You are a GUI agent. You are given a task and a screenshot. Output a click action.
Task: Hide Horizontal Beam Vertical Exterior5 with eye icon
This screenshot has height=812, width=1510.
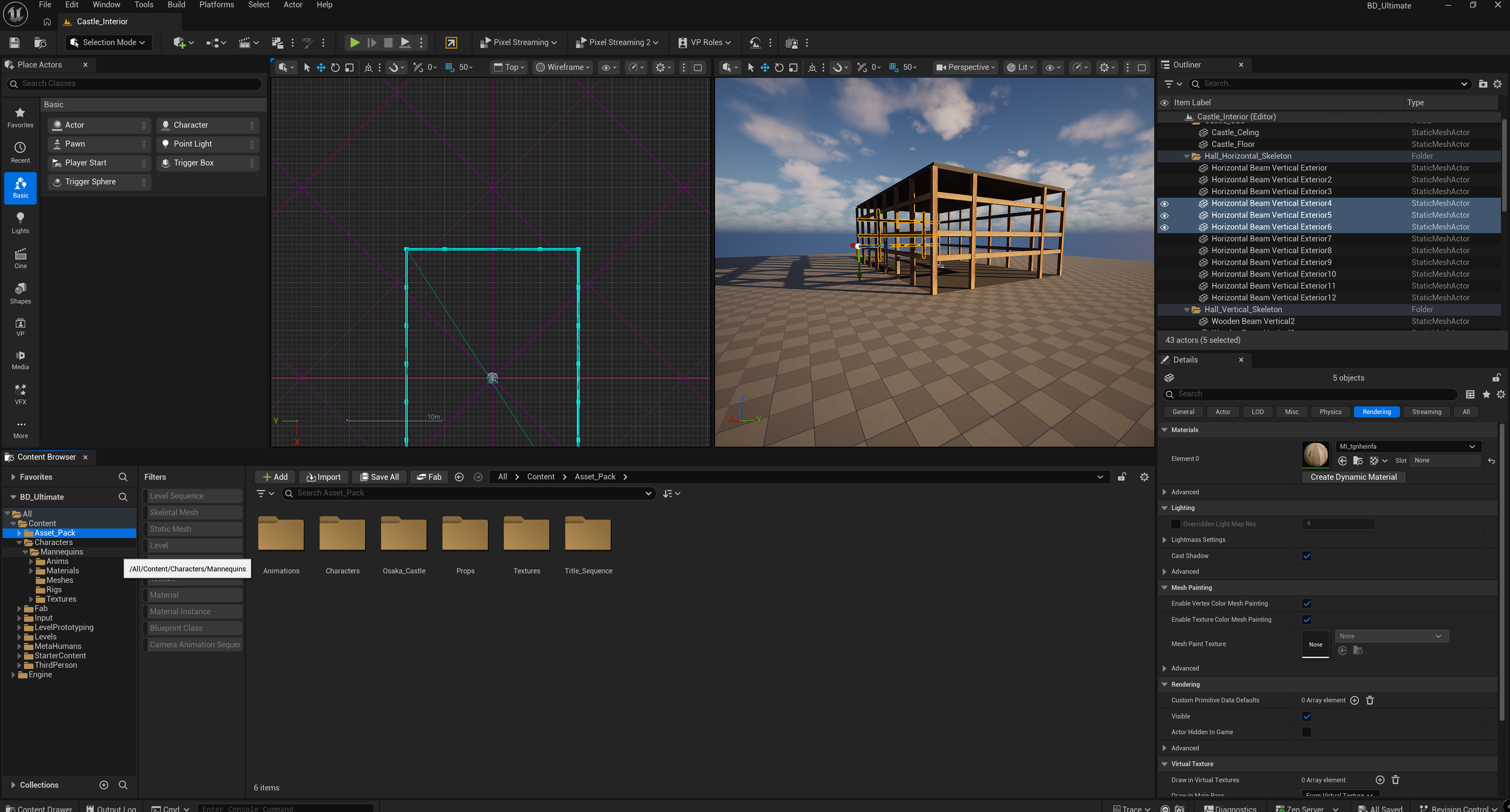pyautogui.click(x=1165, y=216)
